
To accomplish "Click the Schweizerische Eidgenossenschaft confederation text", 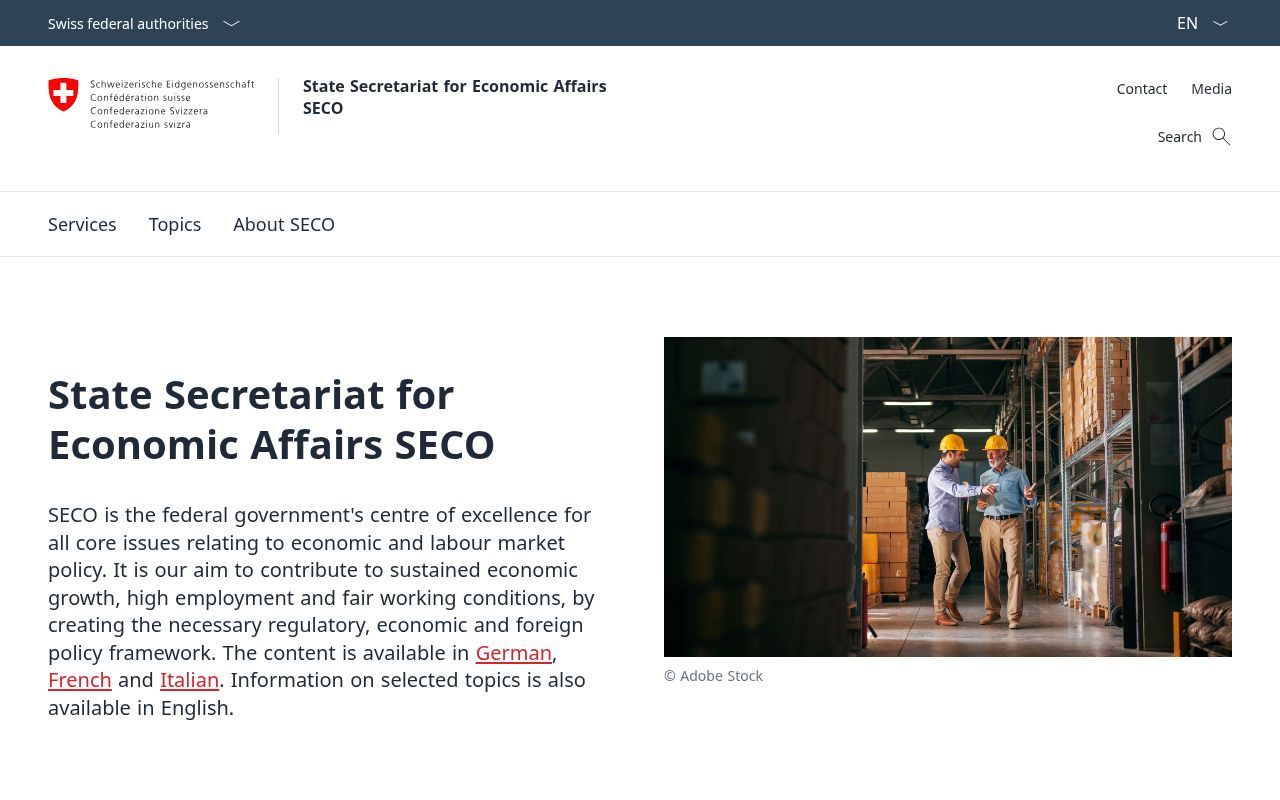I will point(172,104).
